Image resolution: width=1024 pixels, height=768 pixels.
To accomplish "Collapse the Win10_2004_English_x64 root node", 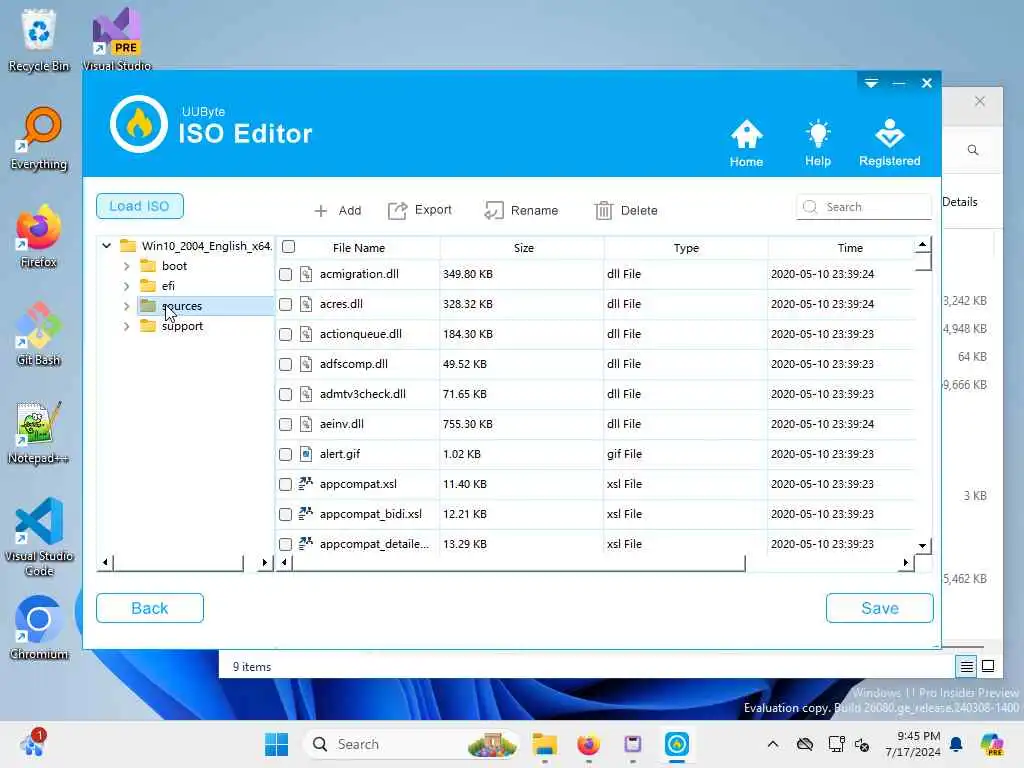I will point(106,246).
